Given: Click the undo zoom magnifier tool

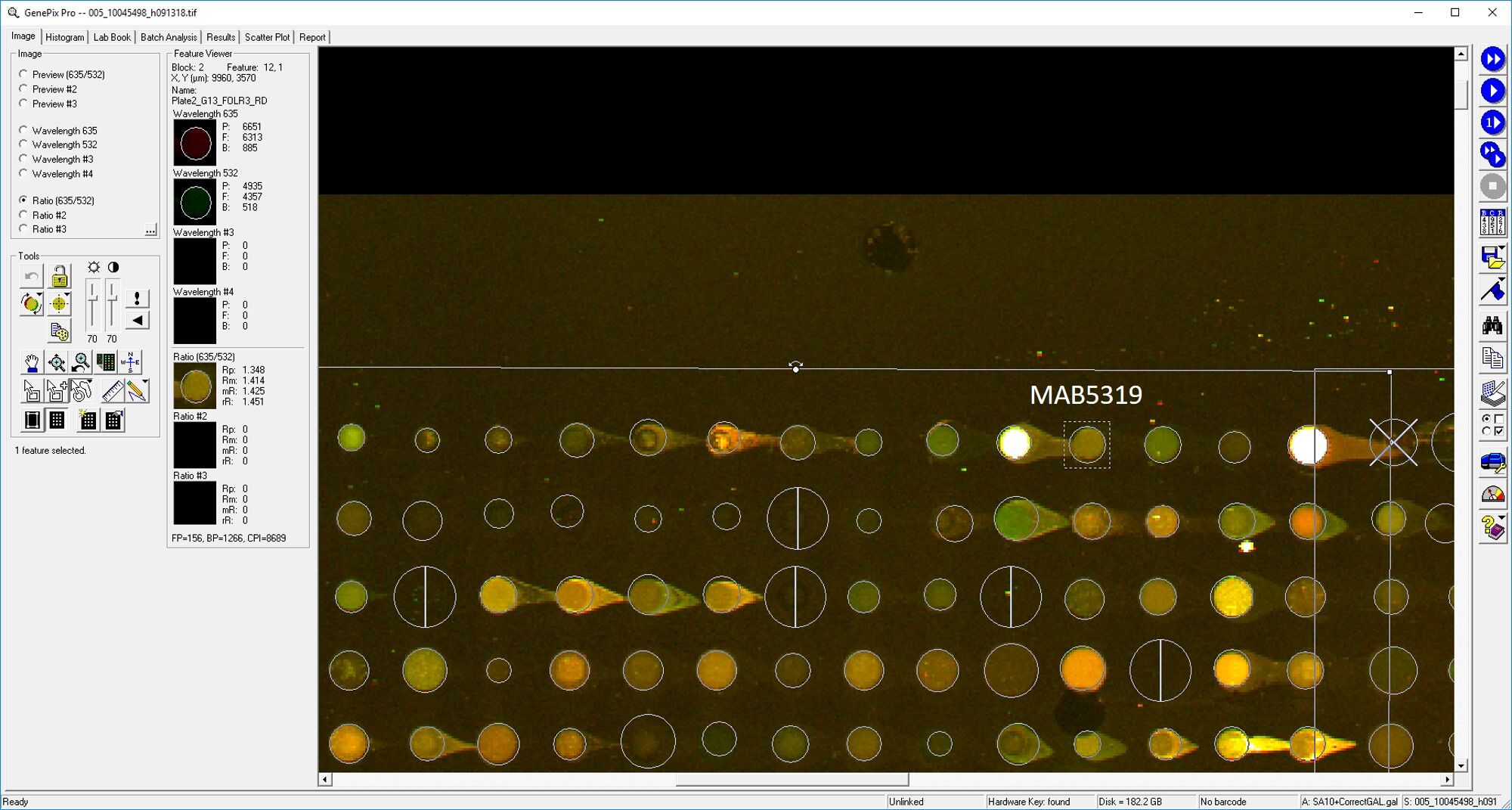Looking at the screenshot, I should (x=81, y=363).
